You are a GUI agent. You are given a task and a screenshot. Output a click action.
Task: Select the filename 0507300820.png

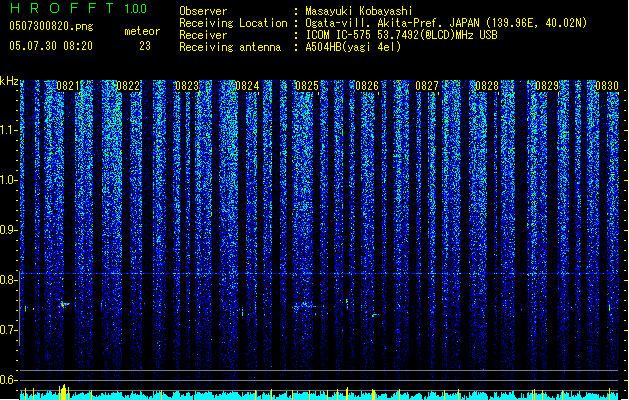click(x=51, y=26)
